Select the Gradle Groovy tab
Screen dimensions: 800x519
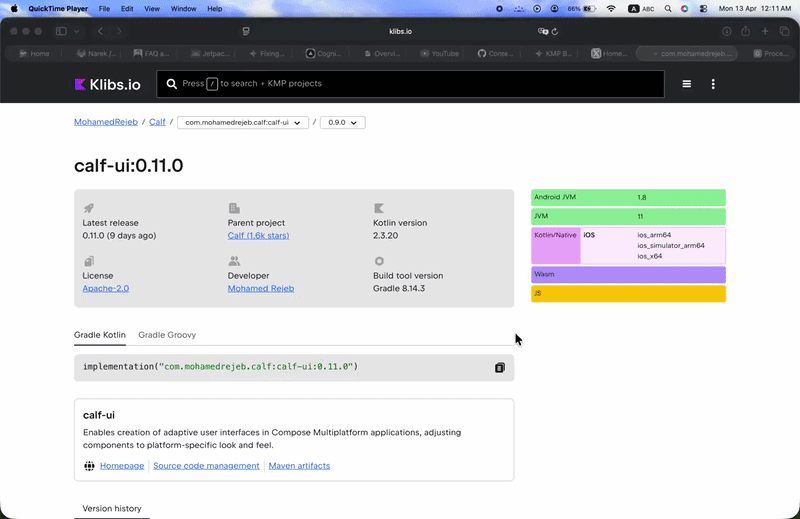click(x=167, y=335)
